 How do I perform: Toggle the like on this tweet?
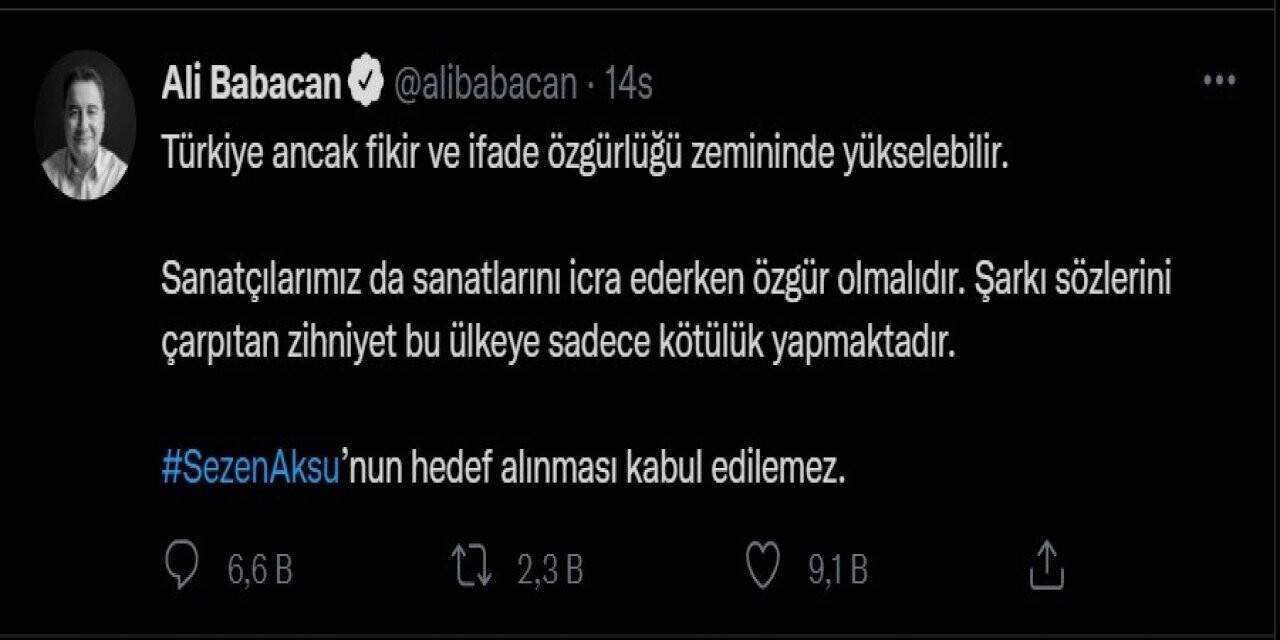coord(764,566)
